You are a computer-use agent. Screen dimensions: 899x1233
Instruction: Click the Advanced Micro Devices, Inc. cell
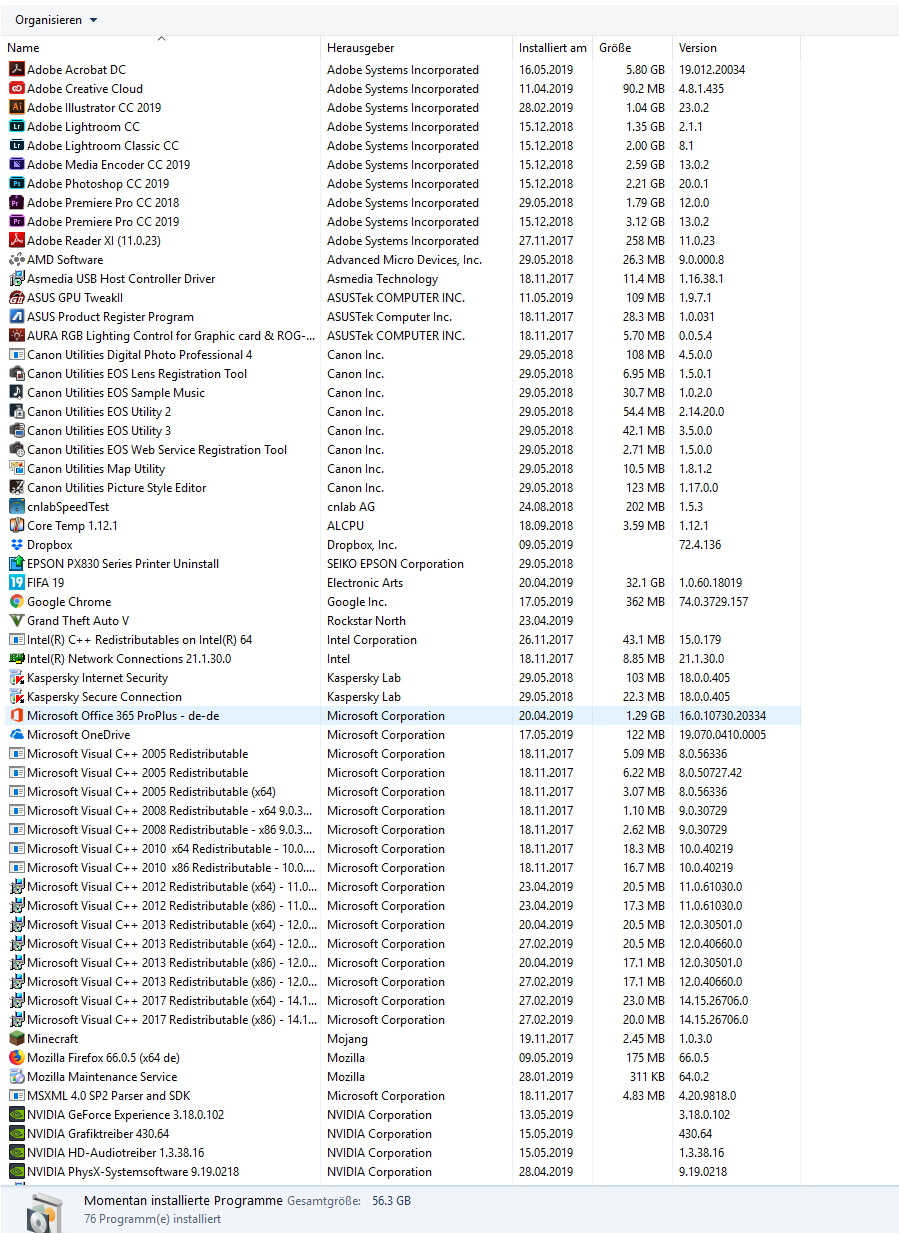[x=404, y=260]
